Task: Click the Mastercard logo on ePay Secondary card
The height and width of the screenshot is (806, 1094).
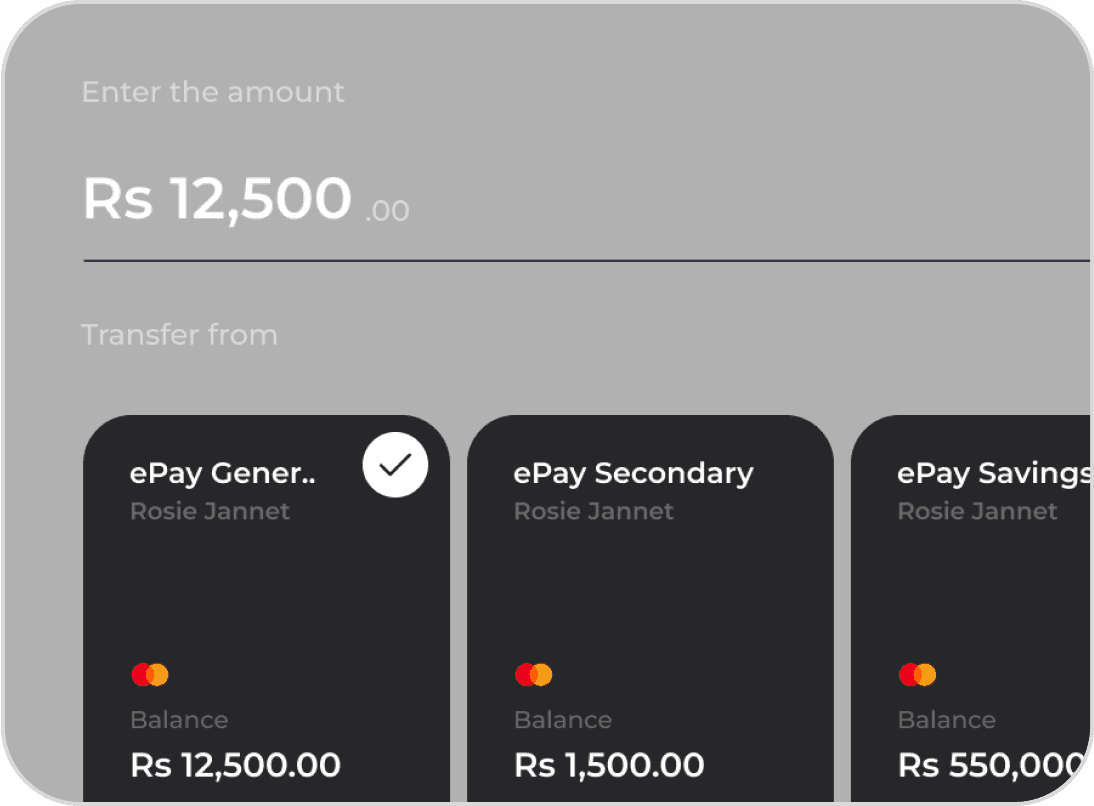Action: (533, 675)
